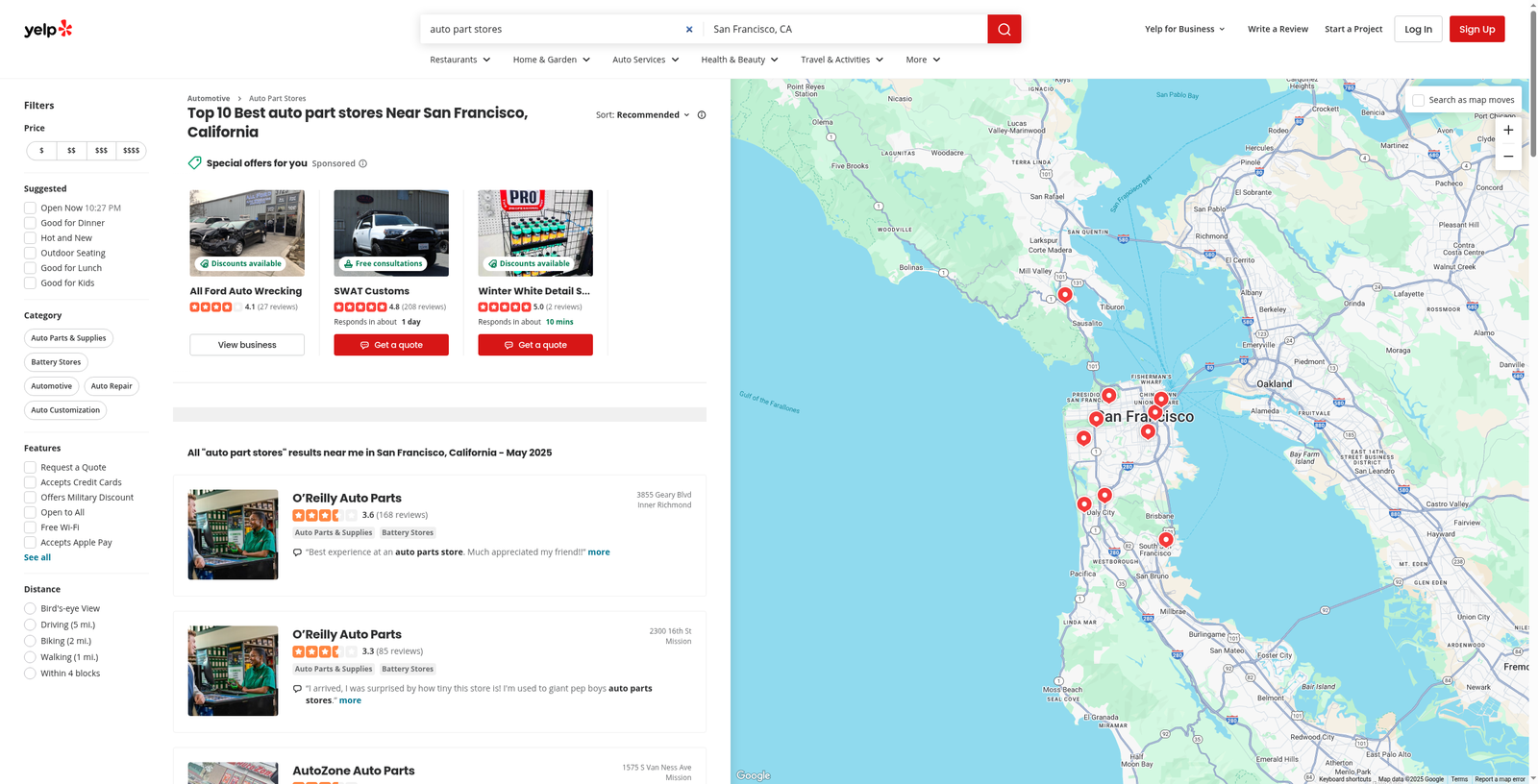Check Outdoor Seating filter
The height and width of the screenshot is (784, 1538).
pyautogui.click(x=30, y=253)
